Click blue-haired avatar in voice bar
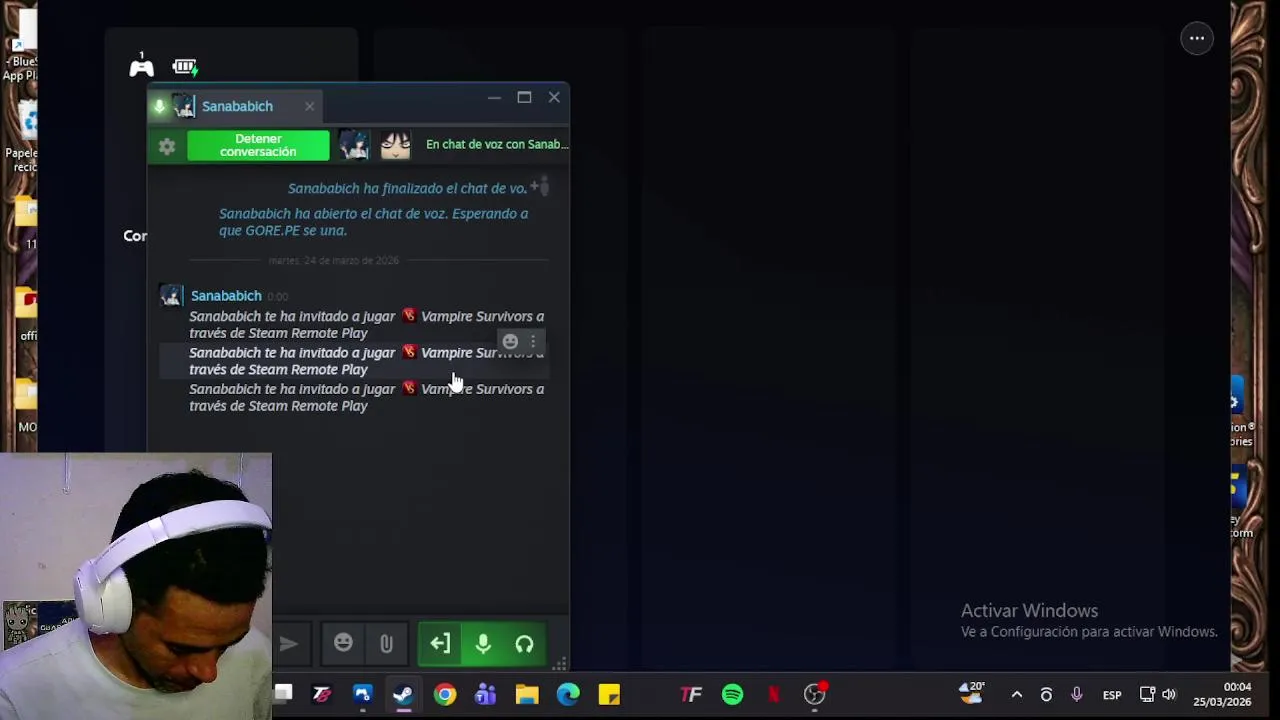The height and width of the screenshot is (720, 1280). (353, 145)
